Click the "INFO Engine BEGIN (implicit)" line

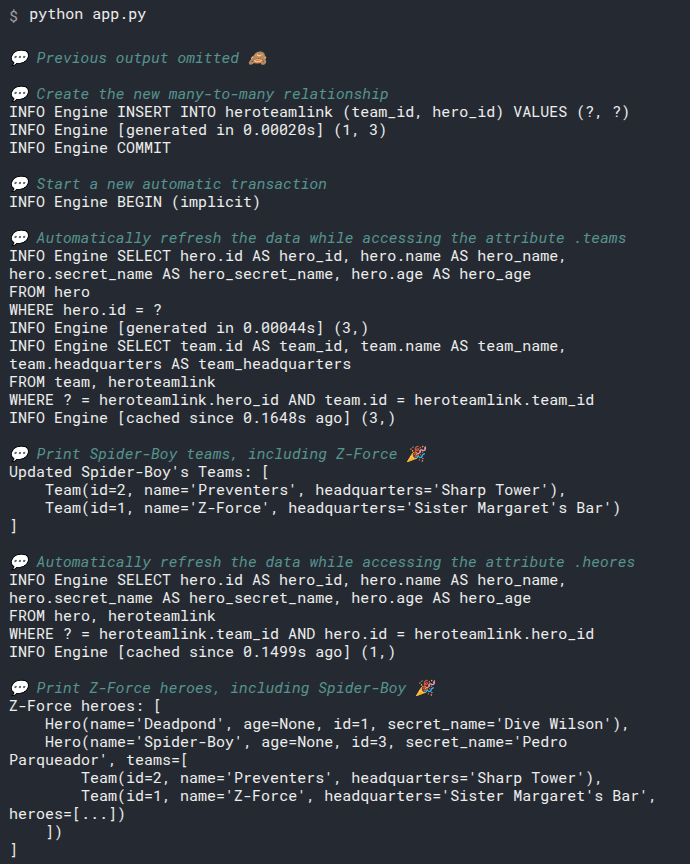135,202
